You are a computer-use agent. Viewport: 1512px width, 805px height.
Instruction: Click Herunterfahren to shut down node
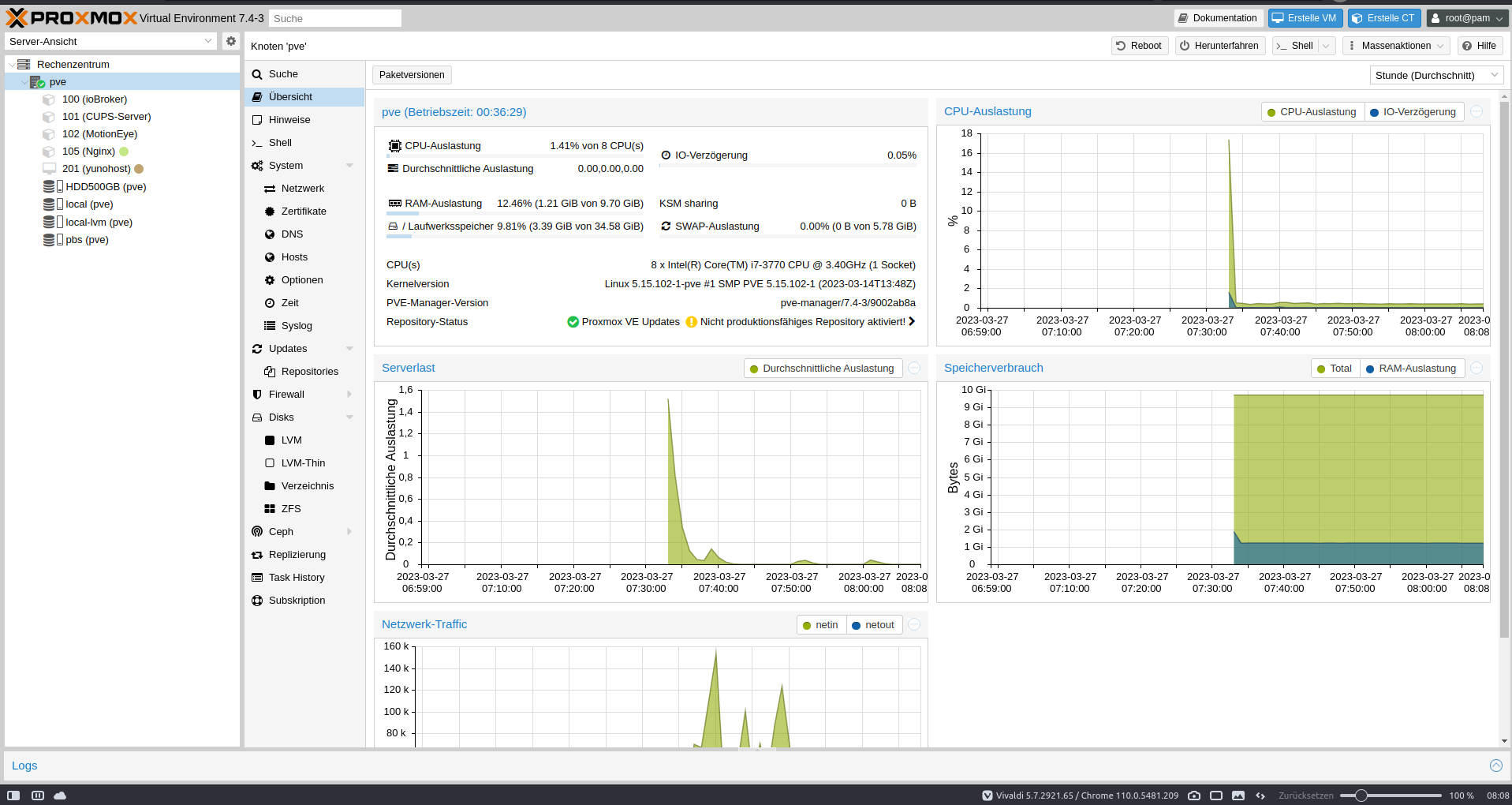click(1219, 46)
